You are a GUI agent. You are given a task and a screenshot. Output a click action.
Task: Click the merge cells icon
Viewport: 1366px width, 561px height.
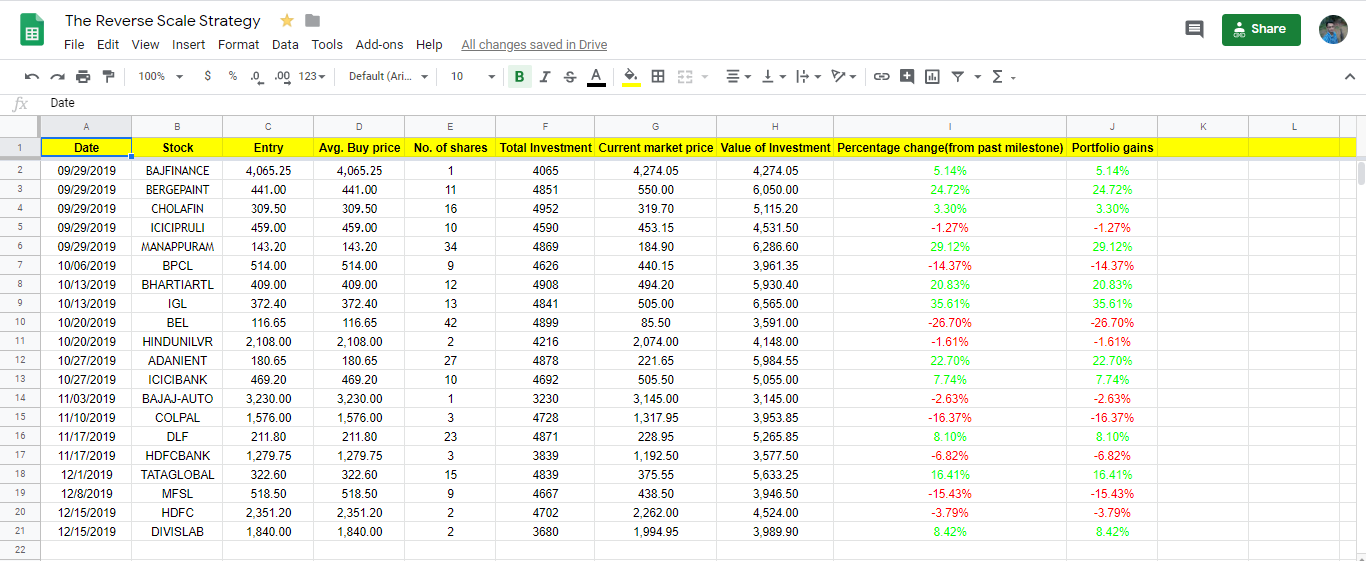[685, 76]
